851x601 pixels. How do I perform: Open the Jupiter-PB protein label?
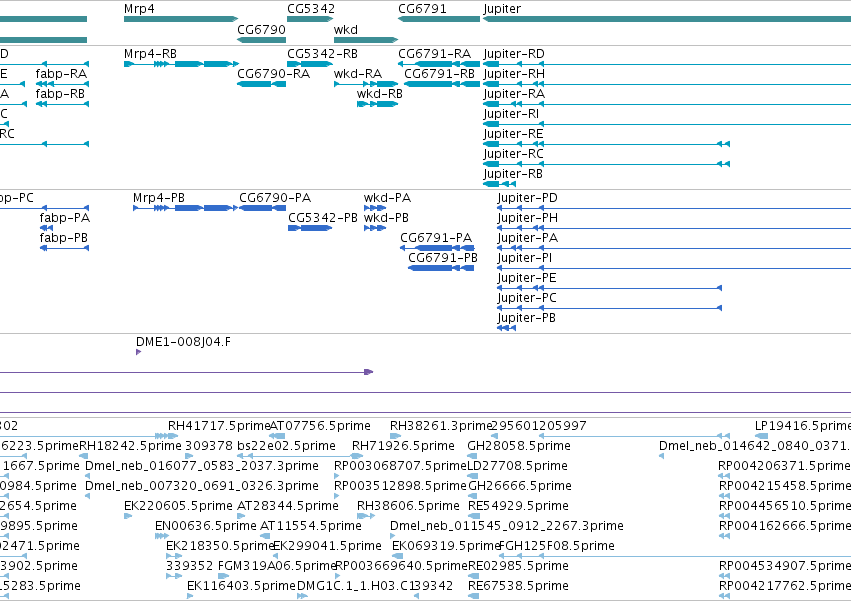point(527,319)
